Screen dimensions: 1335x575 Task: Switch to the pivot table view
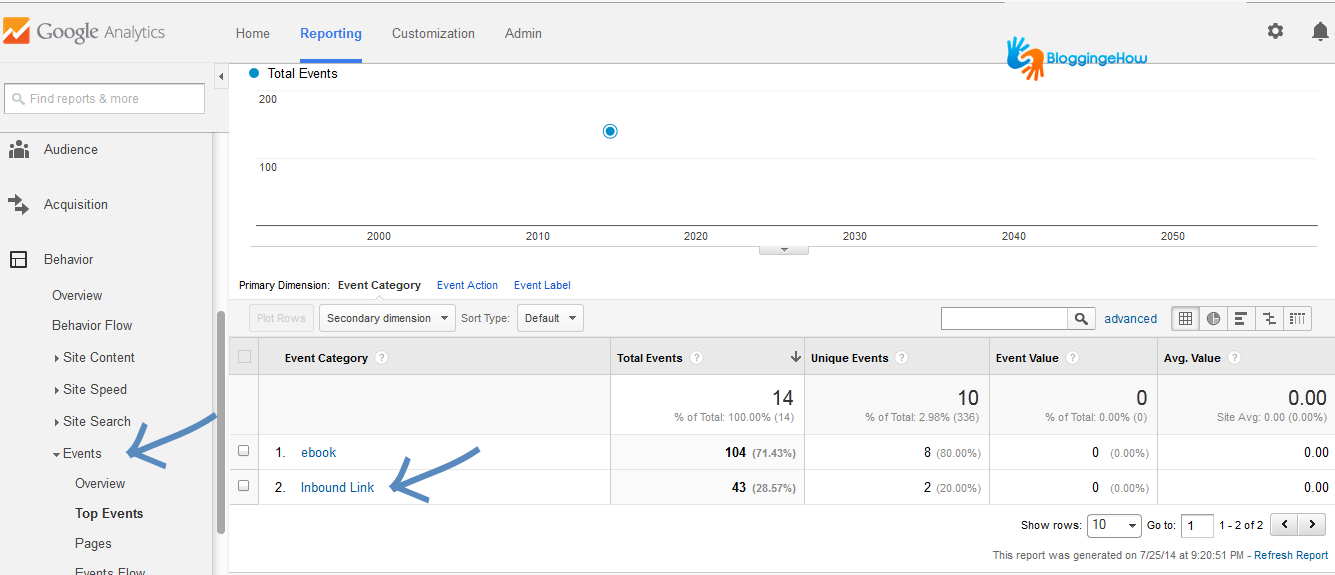pos(1297,319)
